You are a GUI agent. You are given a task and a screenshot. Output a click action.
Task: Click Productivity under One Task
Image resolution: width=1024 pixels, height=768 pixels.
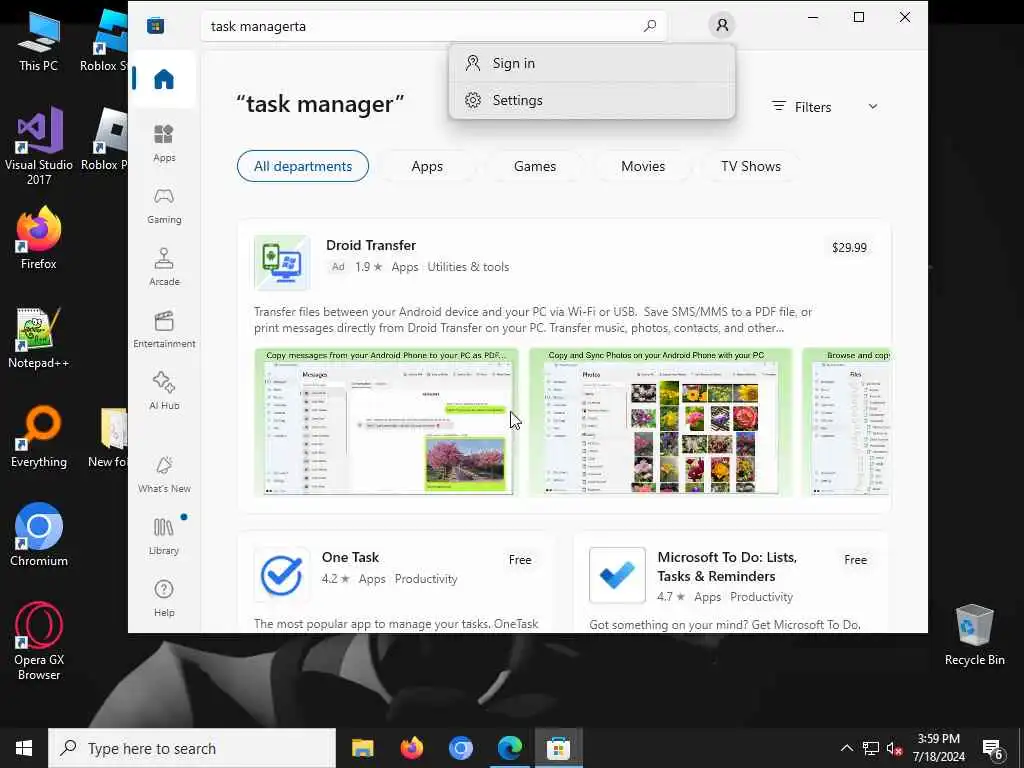(426, 579)
